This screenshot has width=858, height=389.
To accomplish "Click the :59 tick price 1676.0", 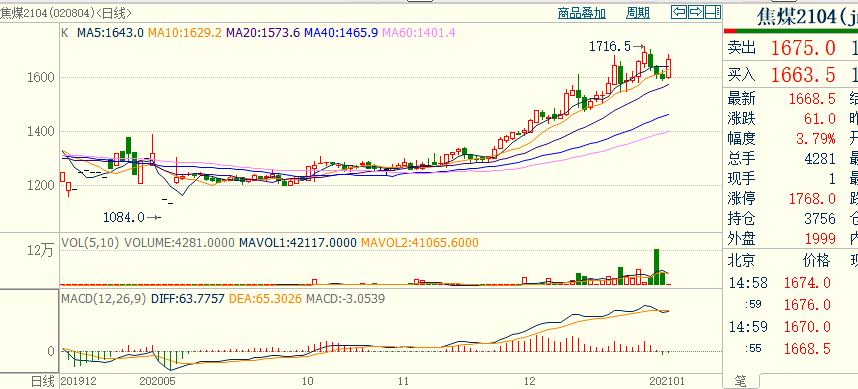I will click(x=808, y=305).
